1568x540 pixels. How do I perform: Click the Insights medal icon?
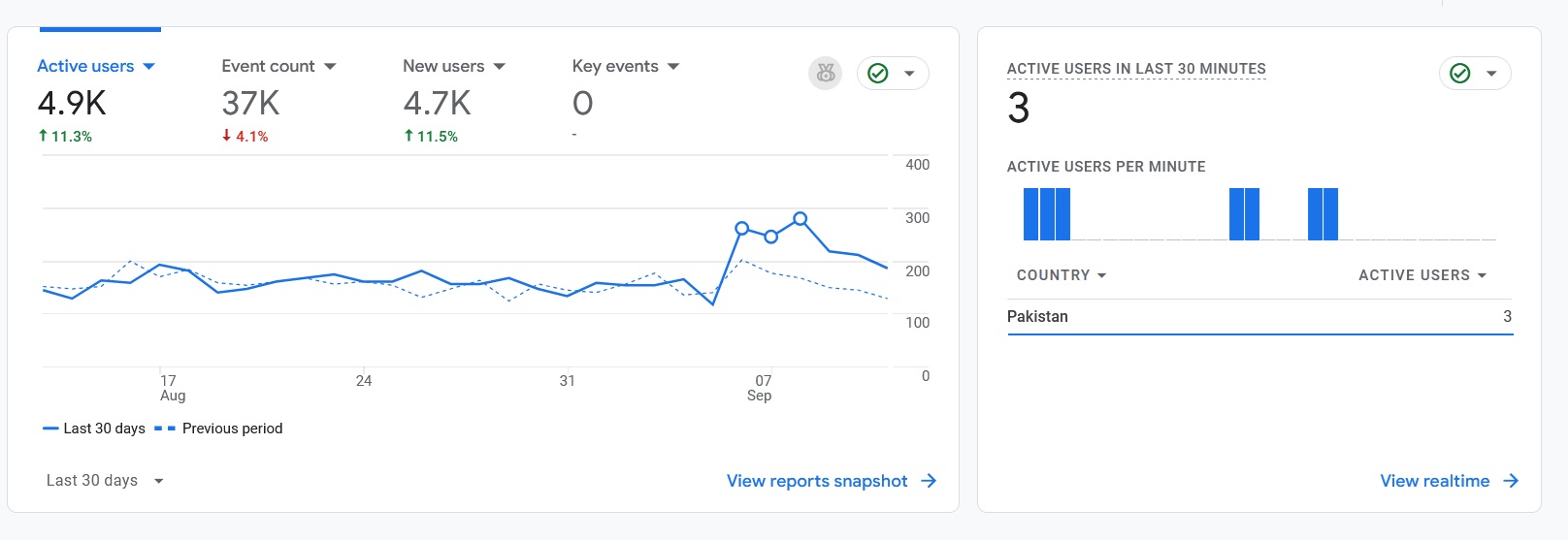point(825,73)
